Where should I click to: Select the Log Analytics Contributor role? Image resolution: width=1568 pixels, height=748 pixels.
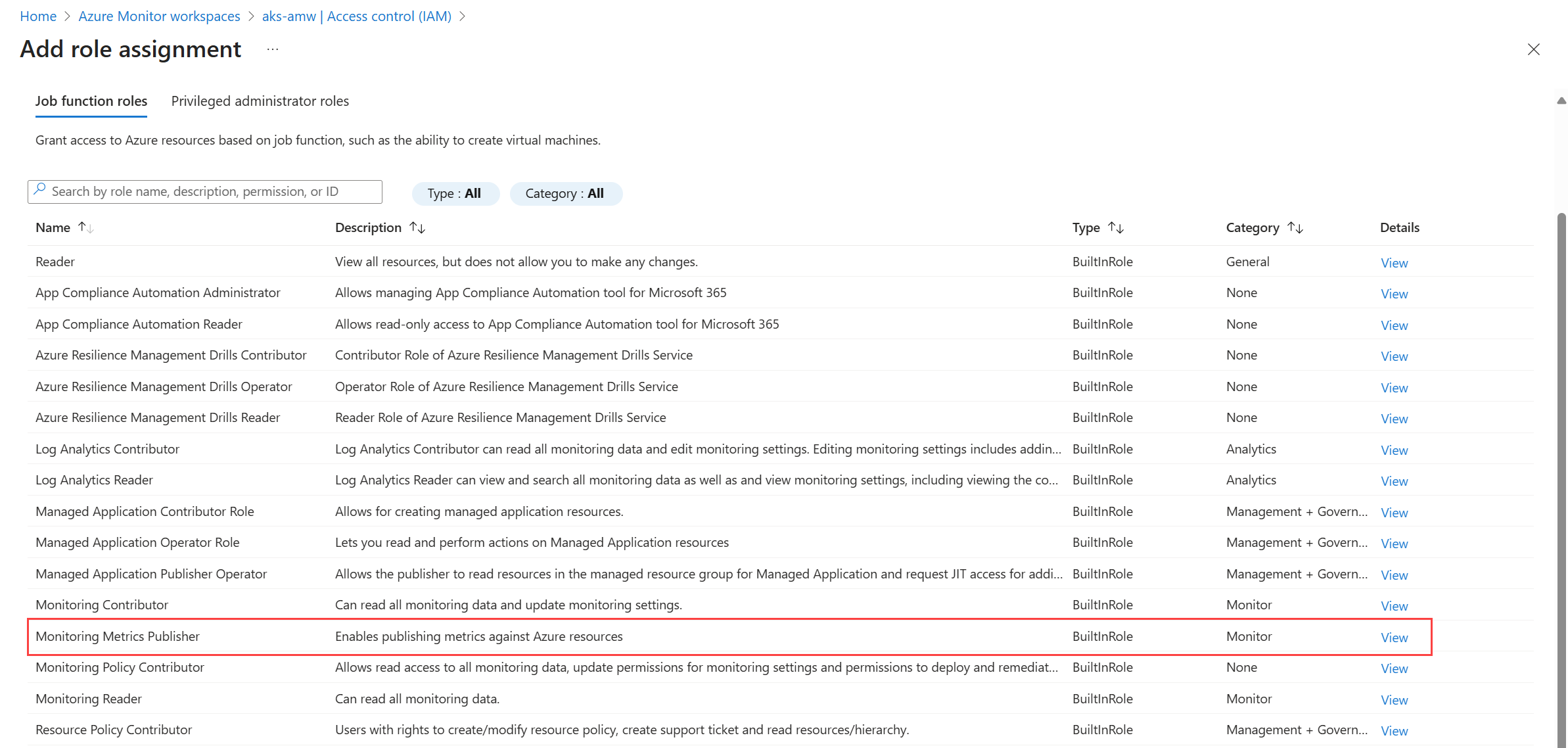107,449
